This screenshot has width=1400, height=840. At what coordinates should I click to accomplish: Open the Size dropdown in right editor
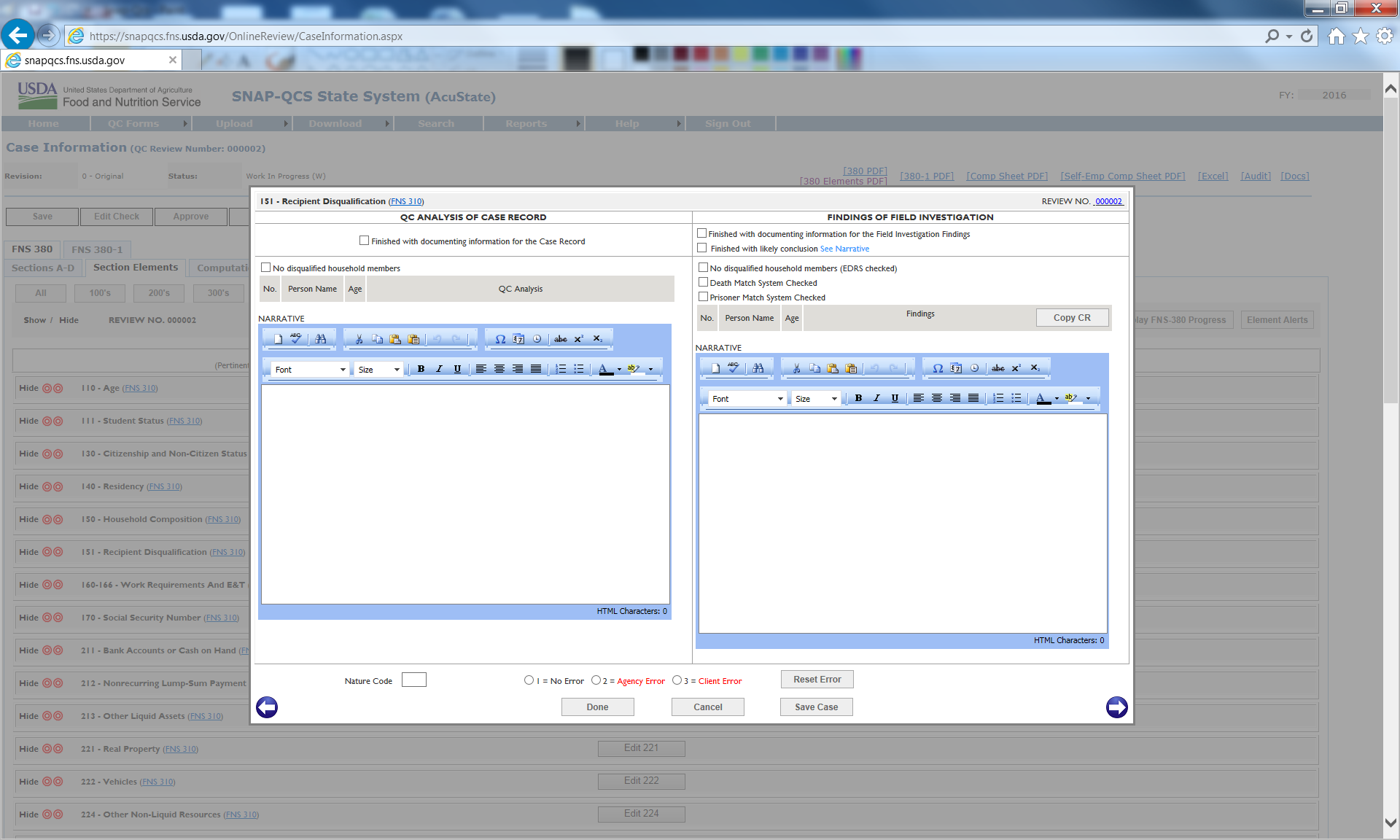click(816, 399)
